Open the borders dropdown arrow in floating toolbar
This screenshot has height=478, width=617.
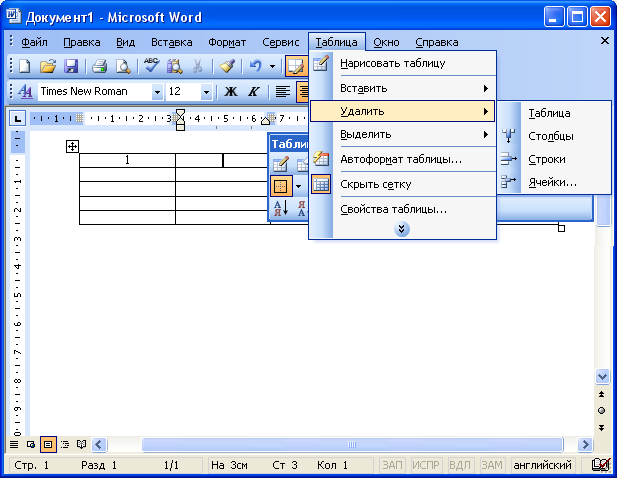299,186
